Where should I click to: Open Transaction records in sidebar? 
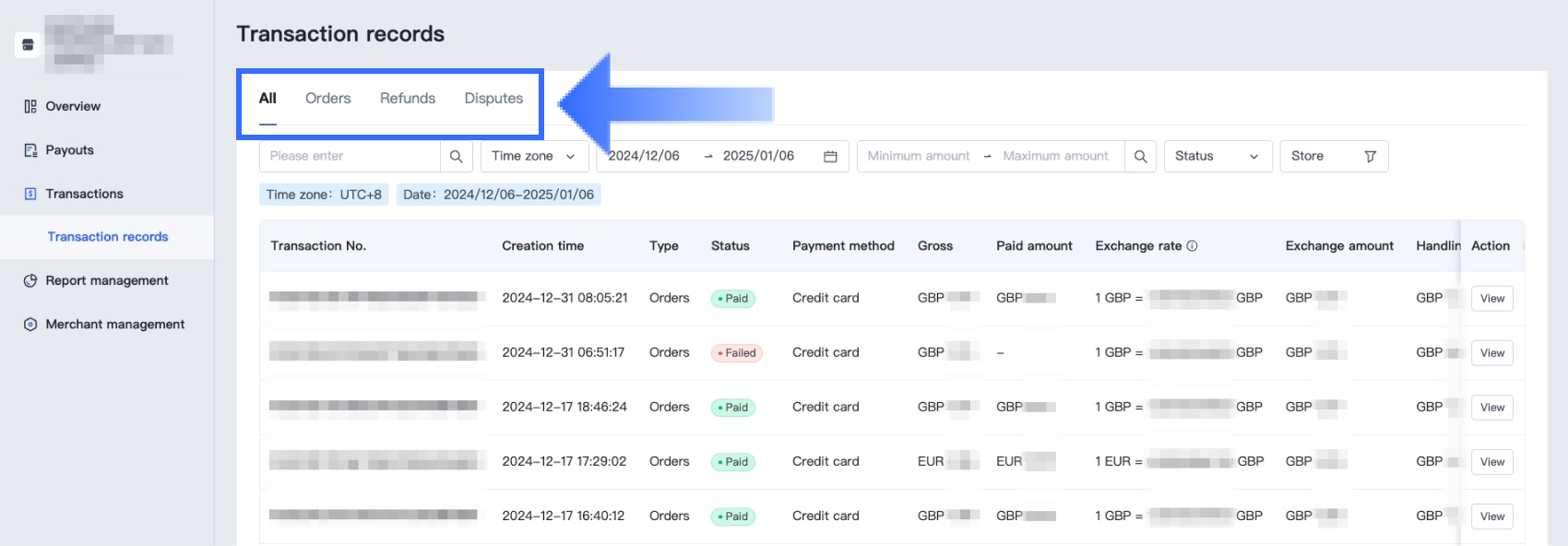(108, 237)
